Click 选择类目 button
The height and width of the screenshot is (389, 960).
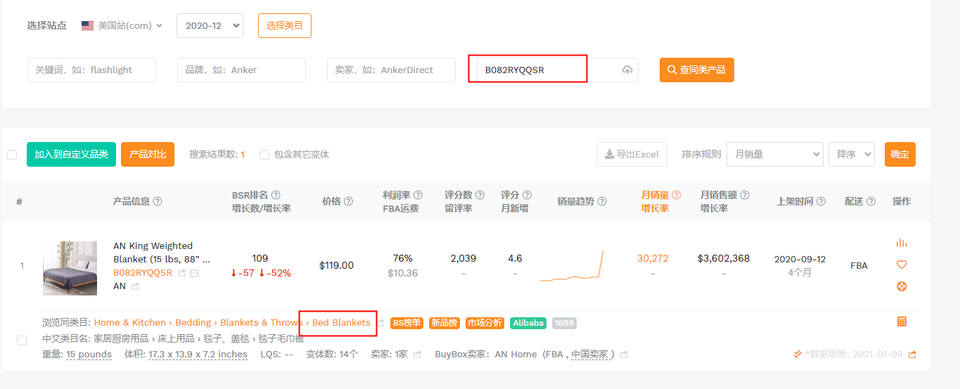pyautogui.click(x=285, y=26)
